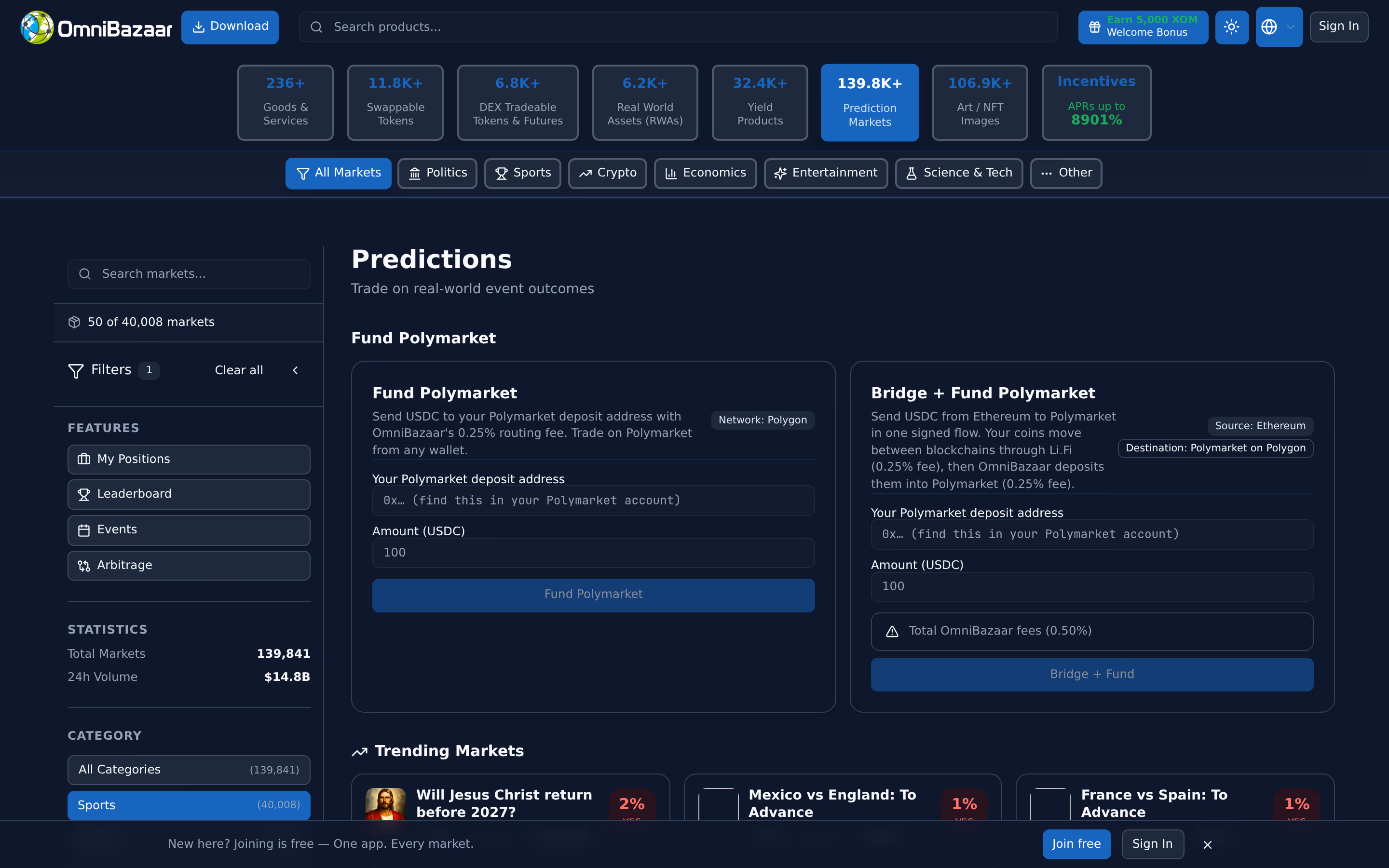Open My Positions feature

[189, 459]
